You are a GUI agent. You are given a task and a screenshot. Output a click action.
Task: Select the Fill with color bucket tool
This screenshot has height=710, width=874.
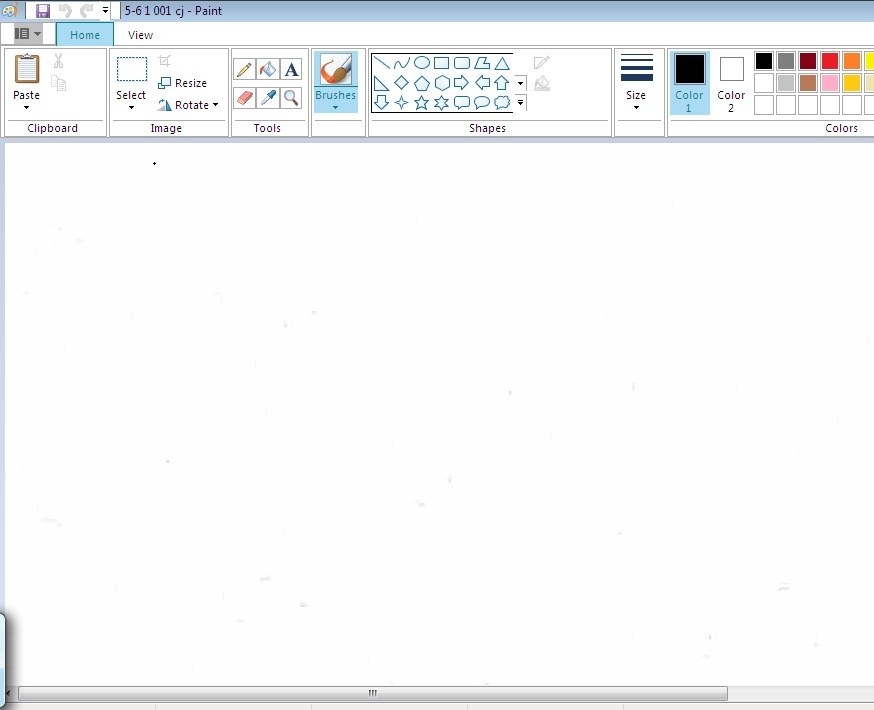pos(268,69)
